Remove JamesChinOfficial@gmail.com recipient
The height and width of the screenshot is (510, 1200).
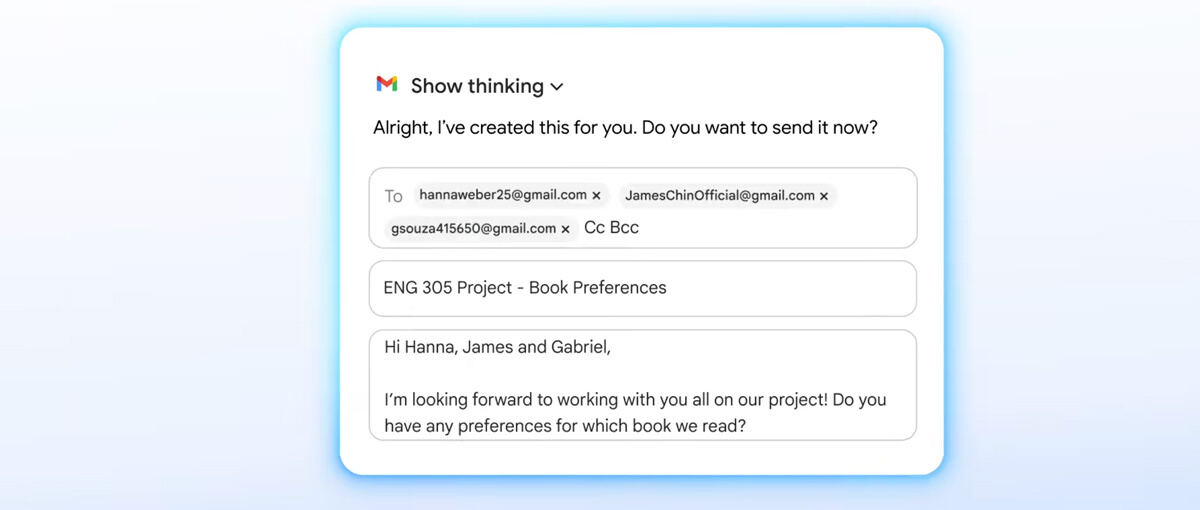point(824,197)
